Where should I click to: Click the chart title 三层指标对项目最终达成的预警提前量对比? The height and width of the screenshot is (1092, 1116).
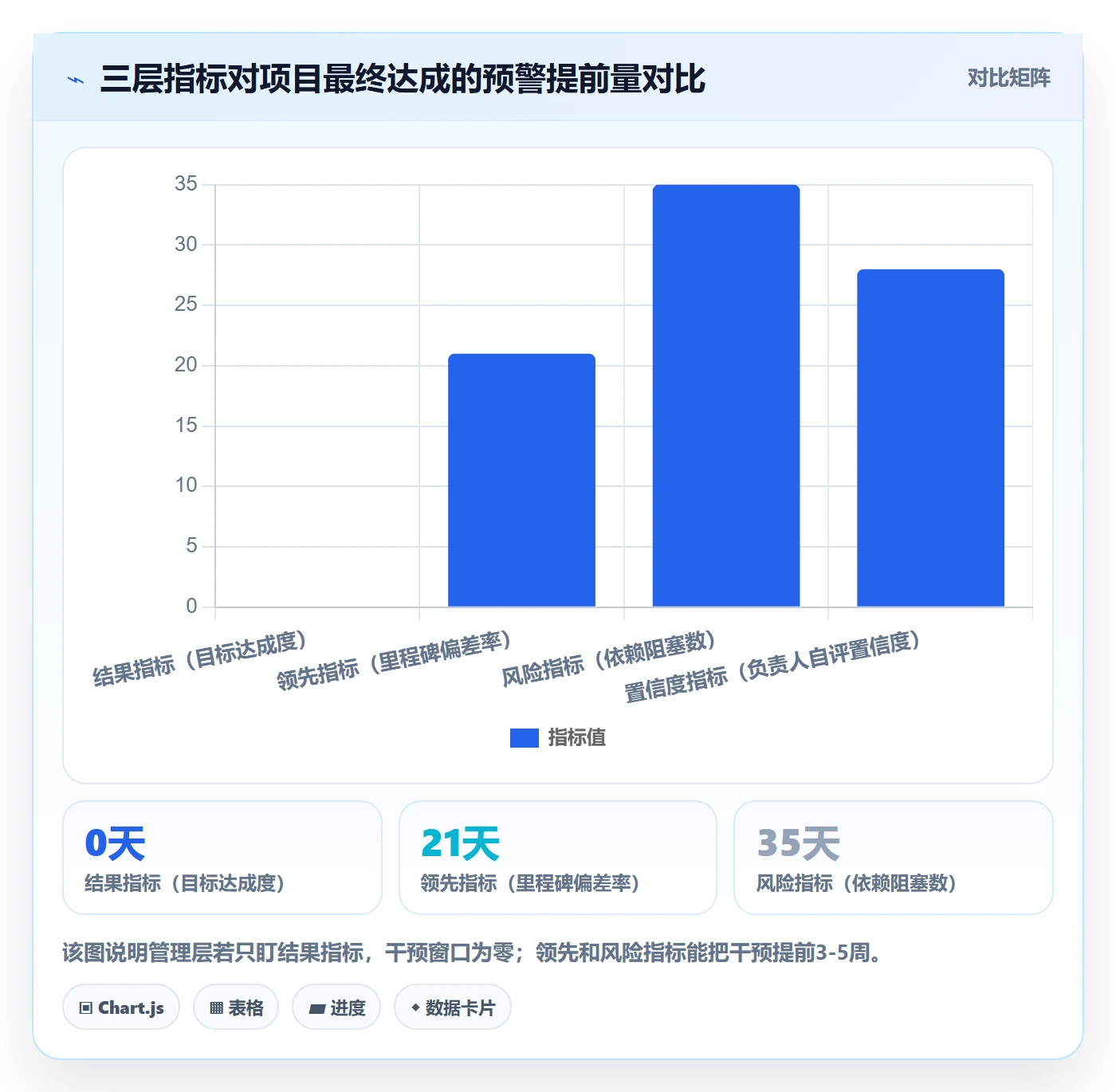403,79
